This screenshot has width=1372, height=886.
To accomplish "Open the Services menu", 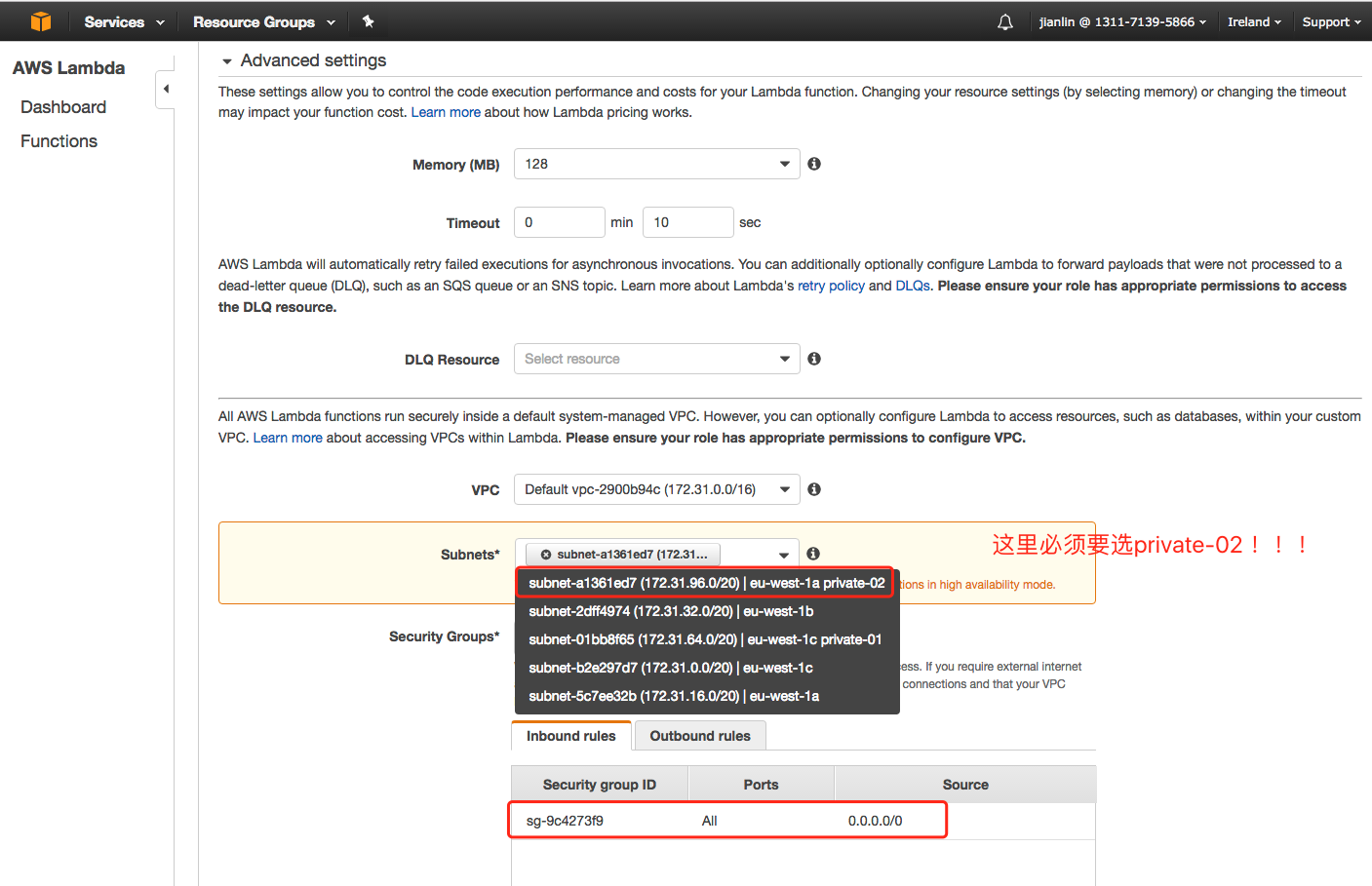I will [x=124, y=21].
